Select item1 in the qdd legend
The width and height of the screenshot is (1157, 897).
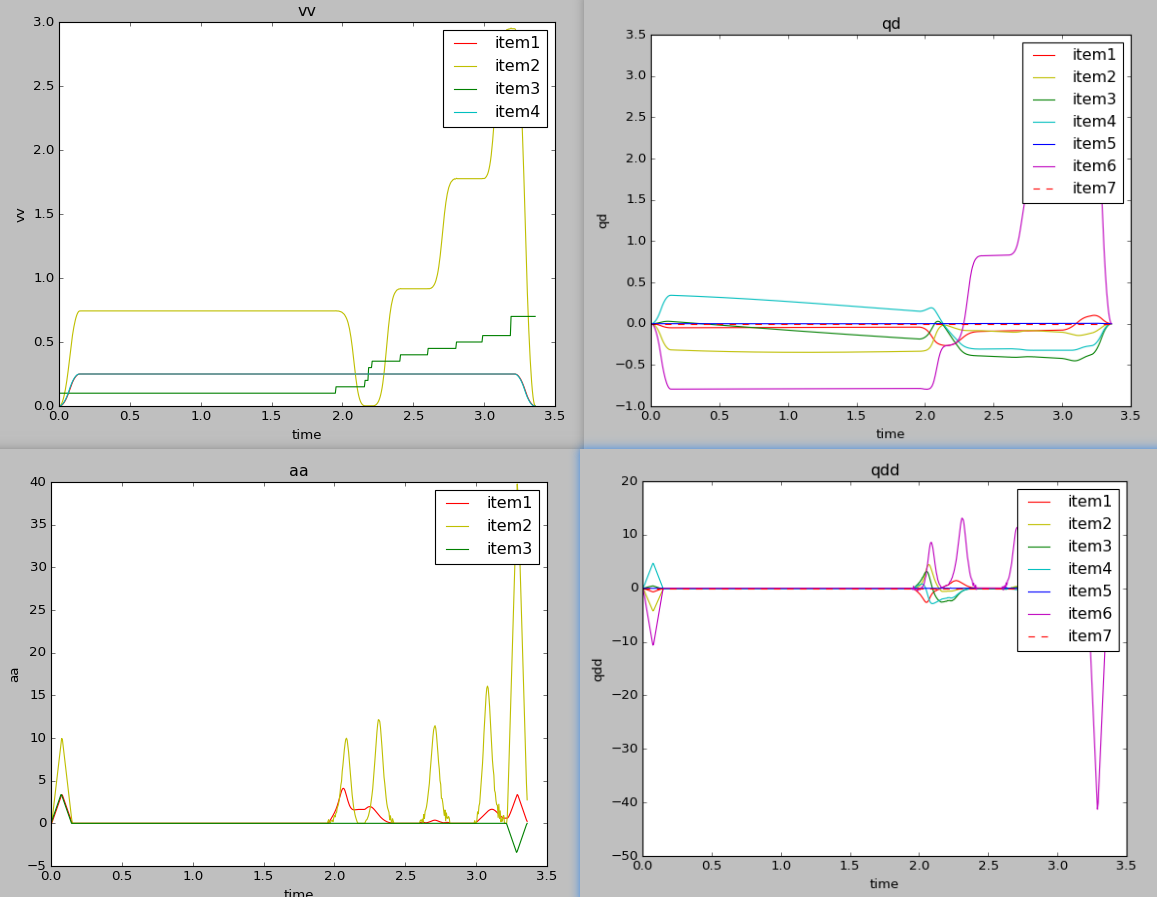tap(1089, 501)
